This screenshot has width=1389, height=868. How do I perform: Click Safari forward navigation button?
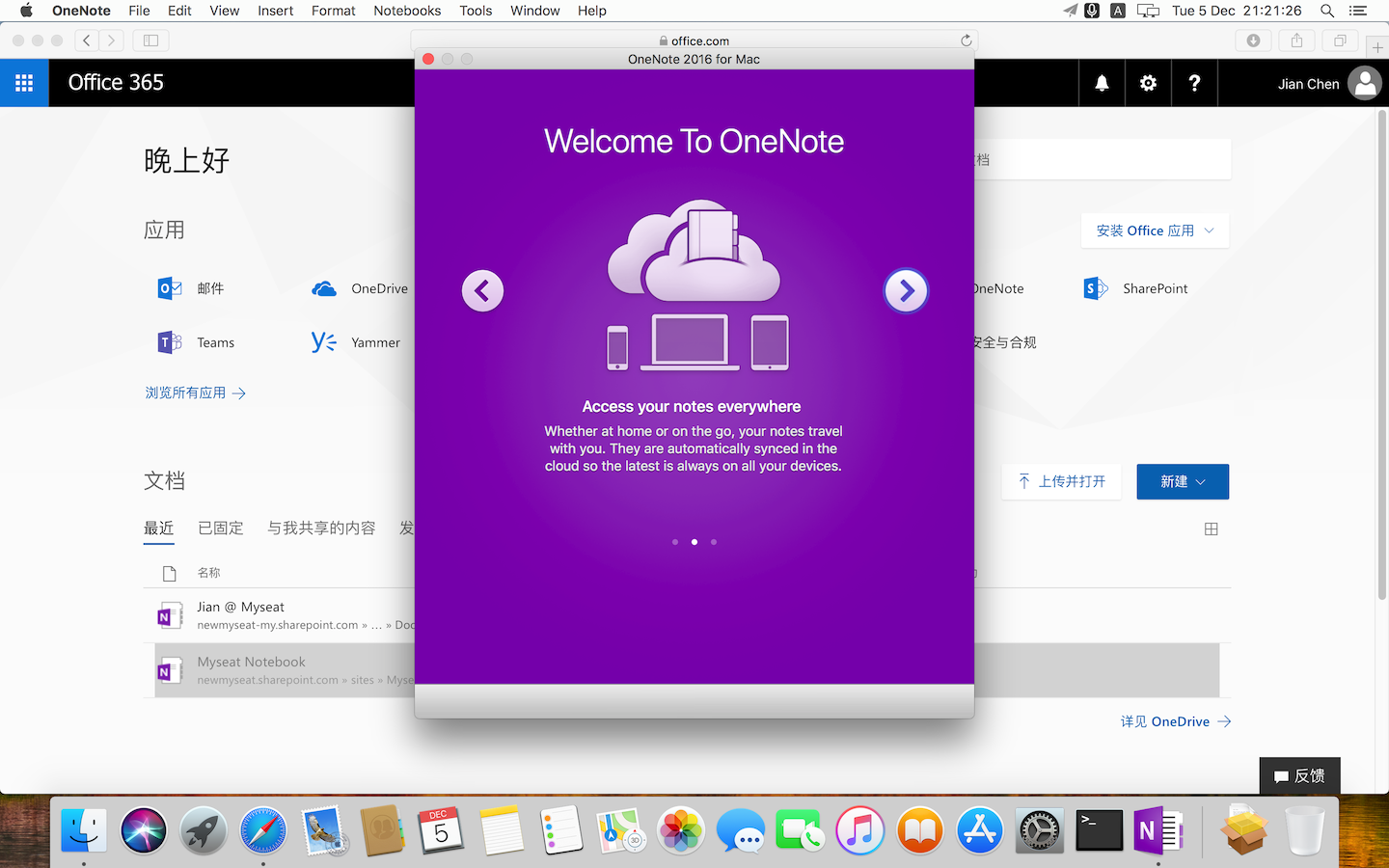click(112, 41)
